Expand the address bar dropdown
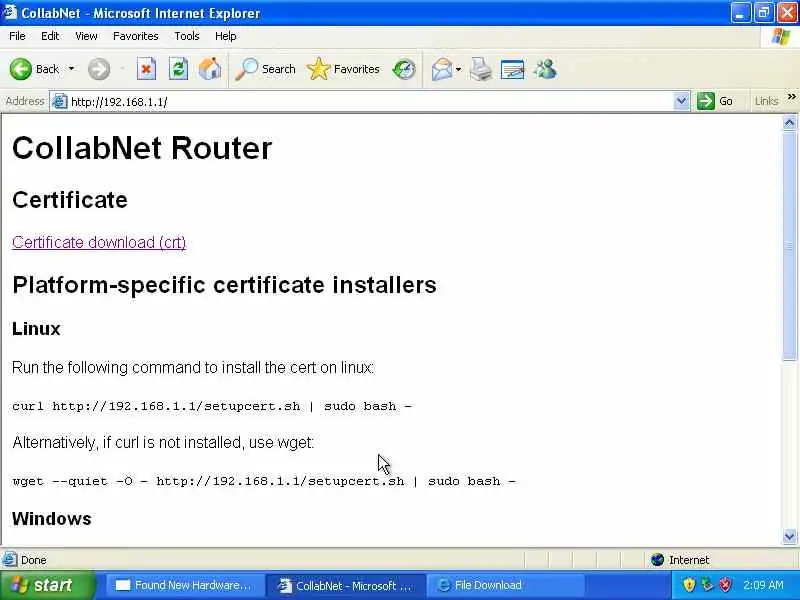The height and width of the screenshot is (600, 800). click(x=681, y=102)
